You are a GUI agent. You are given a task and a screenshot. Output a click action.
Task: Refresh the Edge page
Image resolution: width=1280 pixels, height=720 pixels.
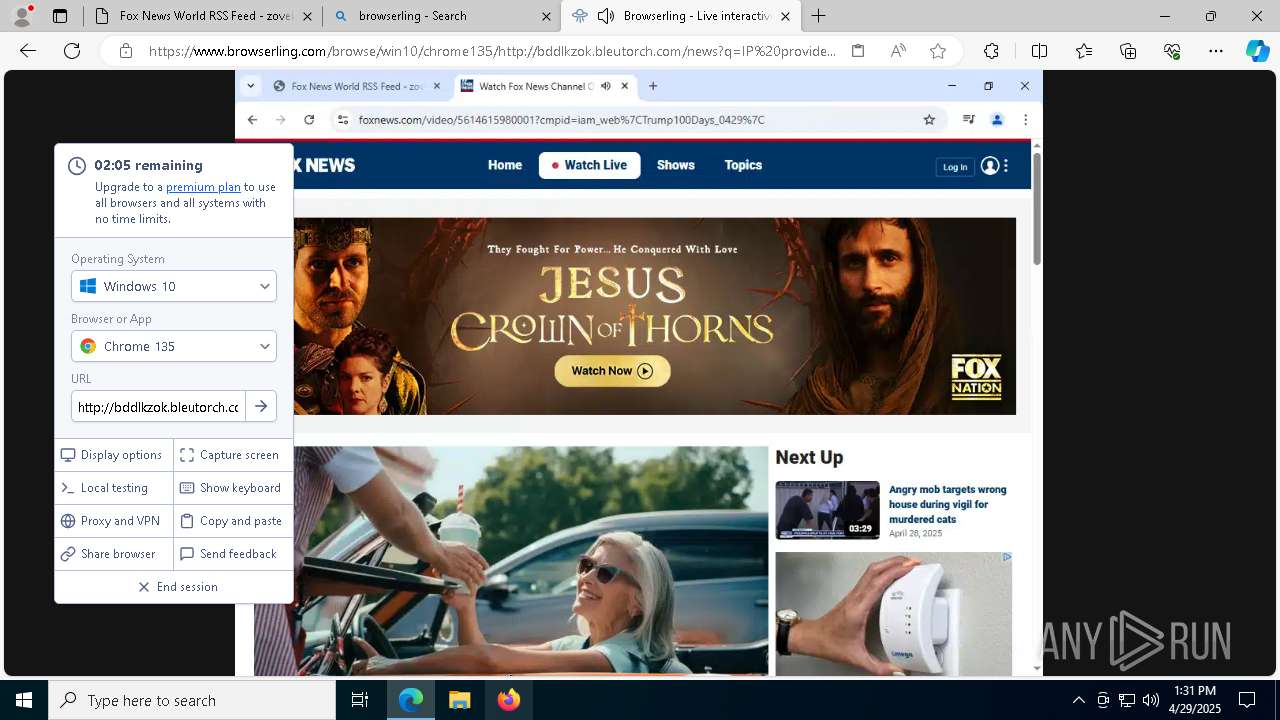click(x=72, y=51)
